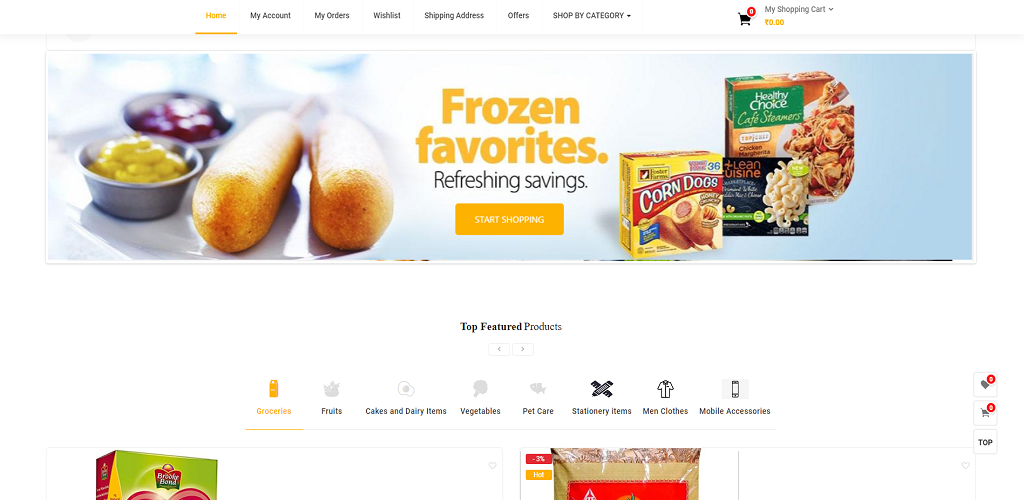Click the START SHOPPING banner button

(509, 219)
